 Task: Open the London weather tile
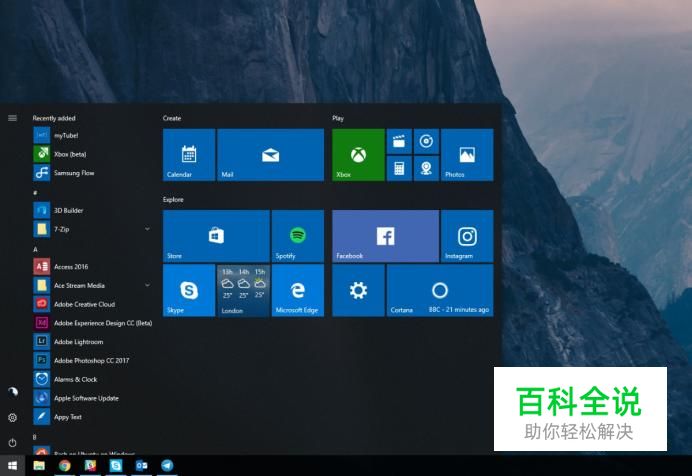243,290
